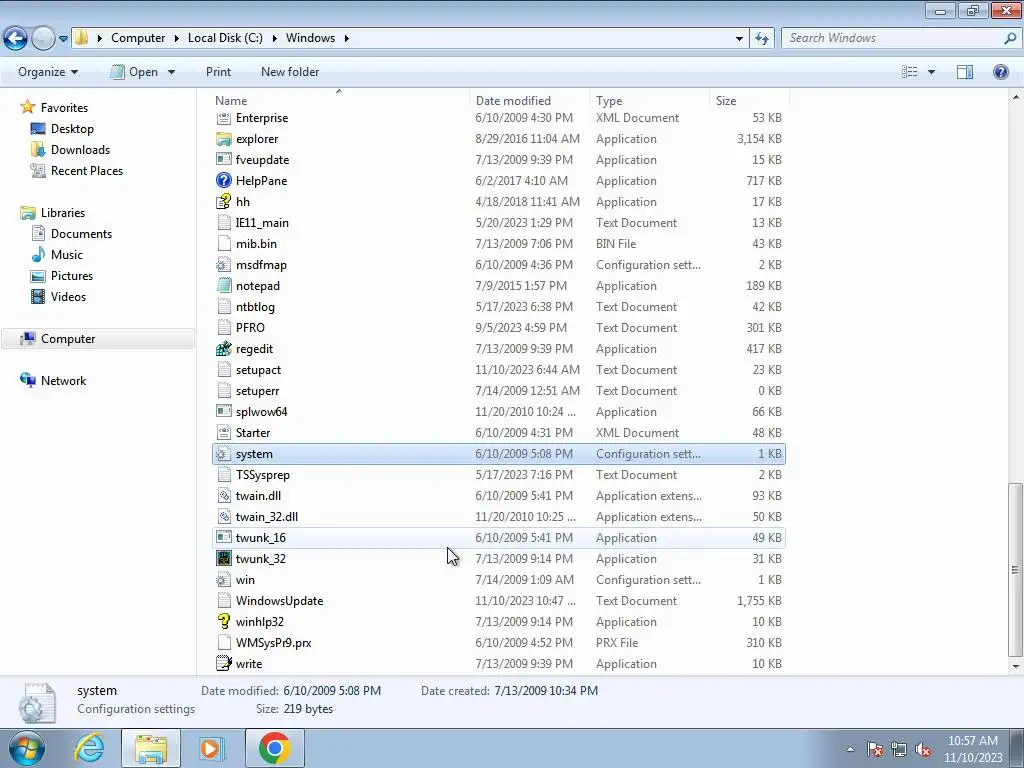Click the Back navigation arrow button
The width and height of the screenshot is (1024, 768).
(16, 39)
